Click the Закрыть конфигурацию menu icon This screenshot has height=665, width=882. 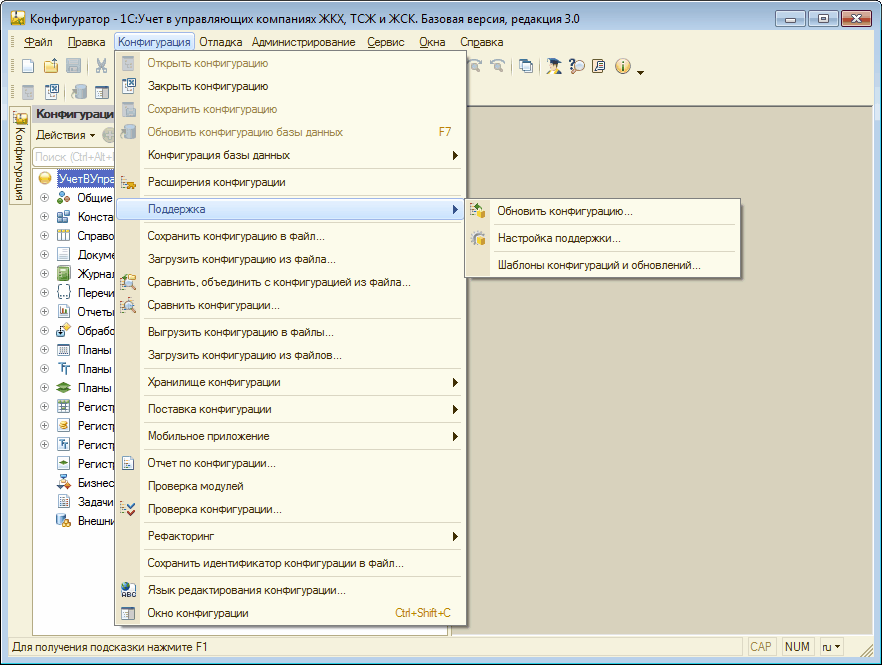[x=129, y=86]
